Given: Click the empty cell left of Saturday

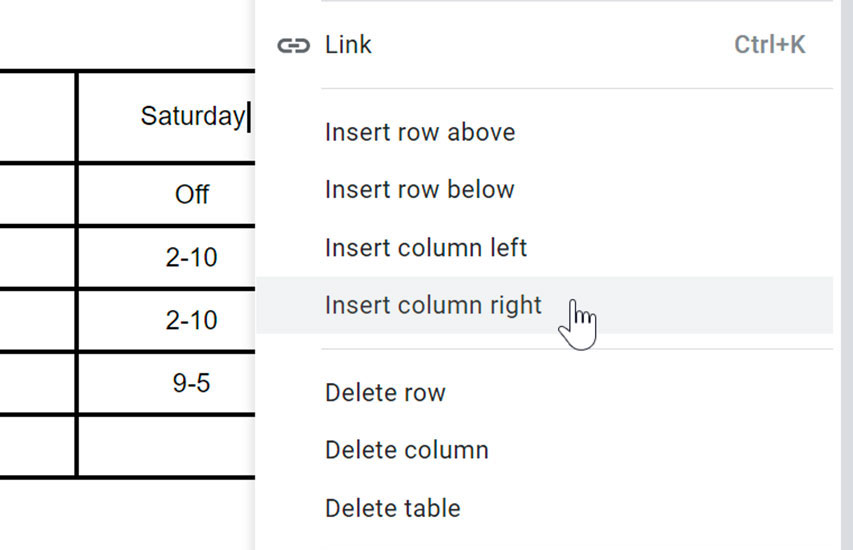Looking at the screenshot, I should [36, 117].
